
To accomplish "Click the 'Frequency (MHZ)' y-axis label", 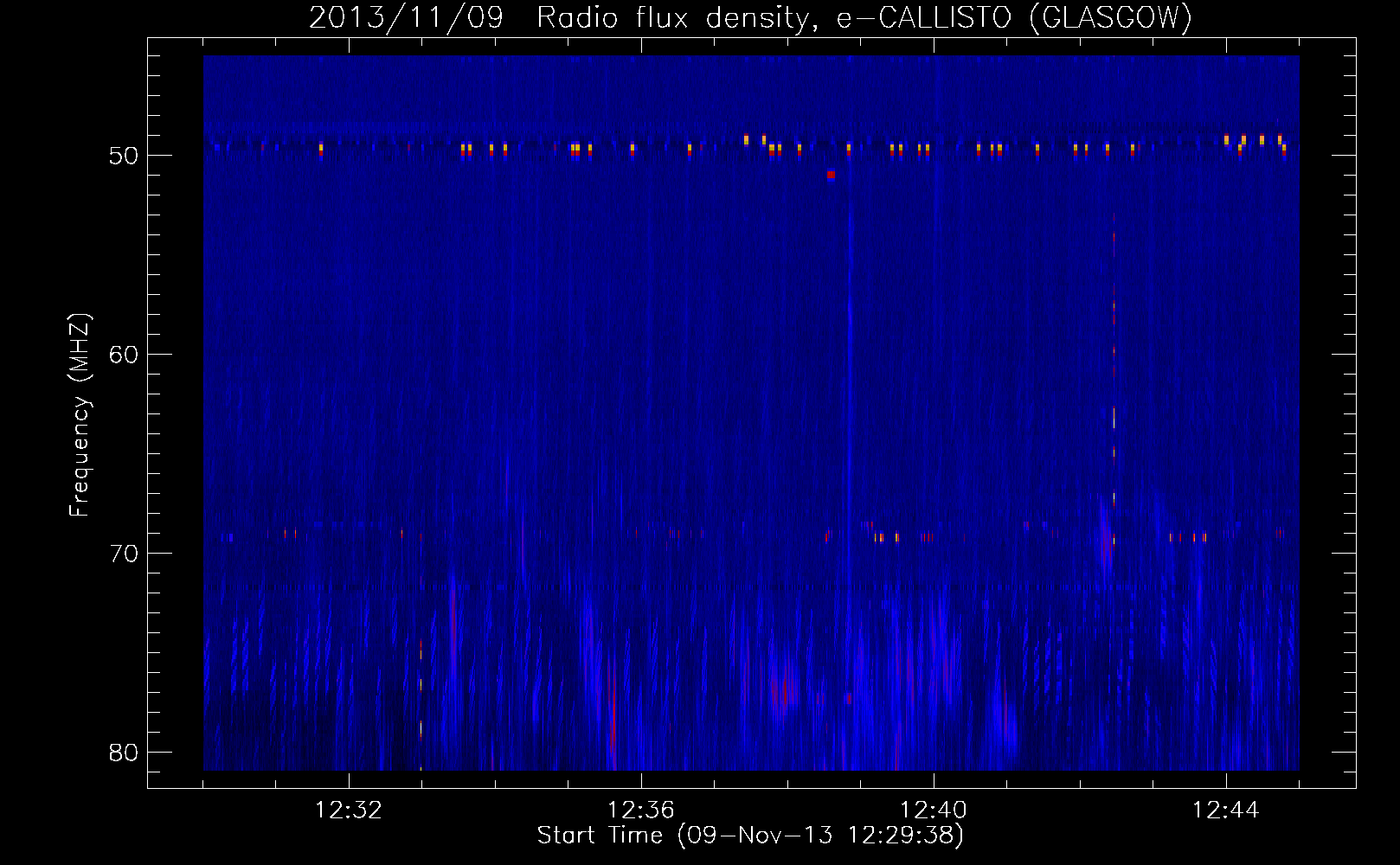I will pos(79,415).
